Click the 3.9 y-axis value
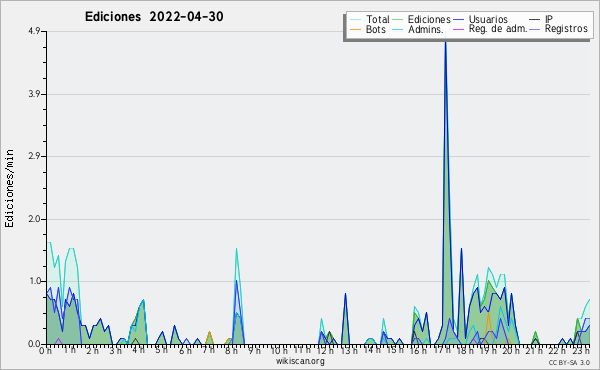This screenshot has width=600, height=370. (34, 94)
